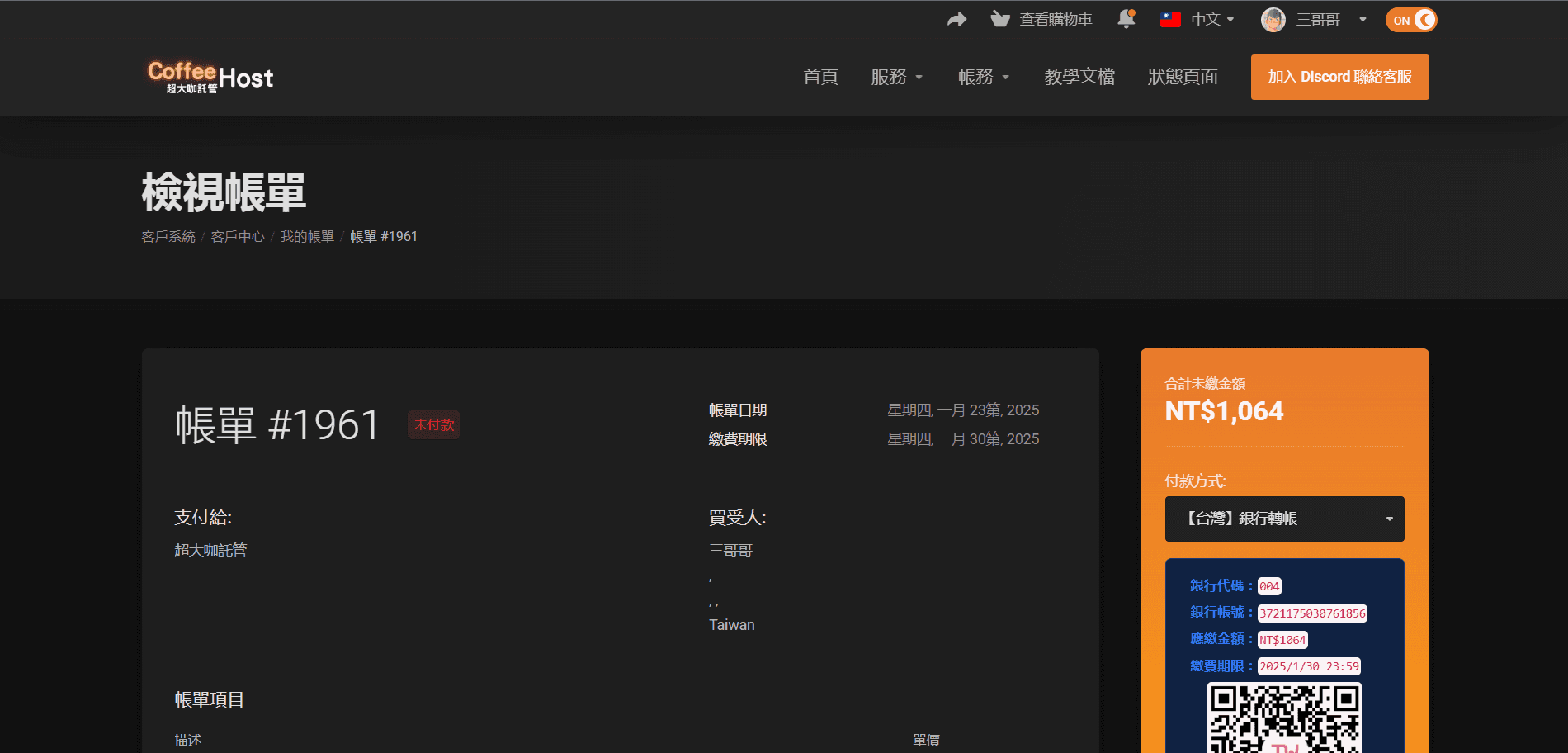Click 我的帳單 breadcrumb link

[x=307, y=237]
